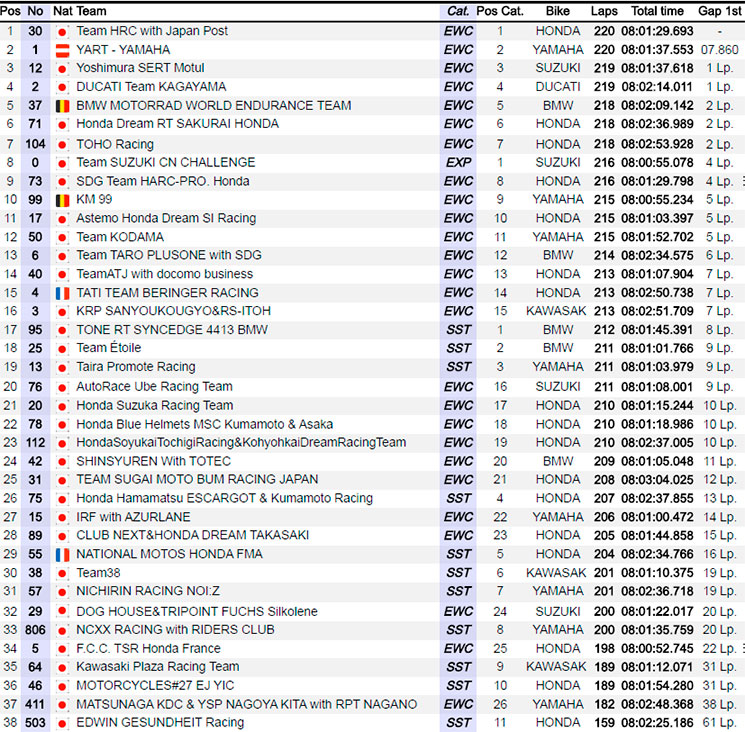
Task: Click the Bike column header
Action: (x=558, y=11)
